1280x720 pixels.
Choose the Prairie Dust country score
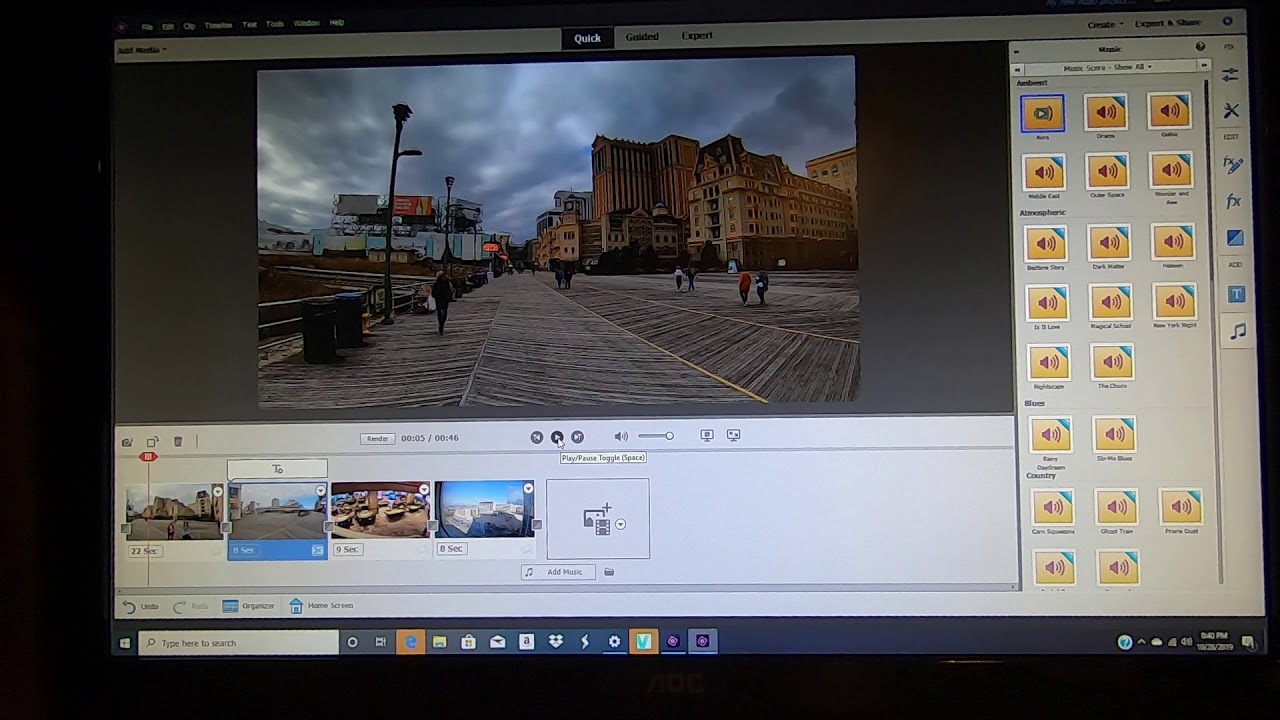(1180, 506)
